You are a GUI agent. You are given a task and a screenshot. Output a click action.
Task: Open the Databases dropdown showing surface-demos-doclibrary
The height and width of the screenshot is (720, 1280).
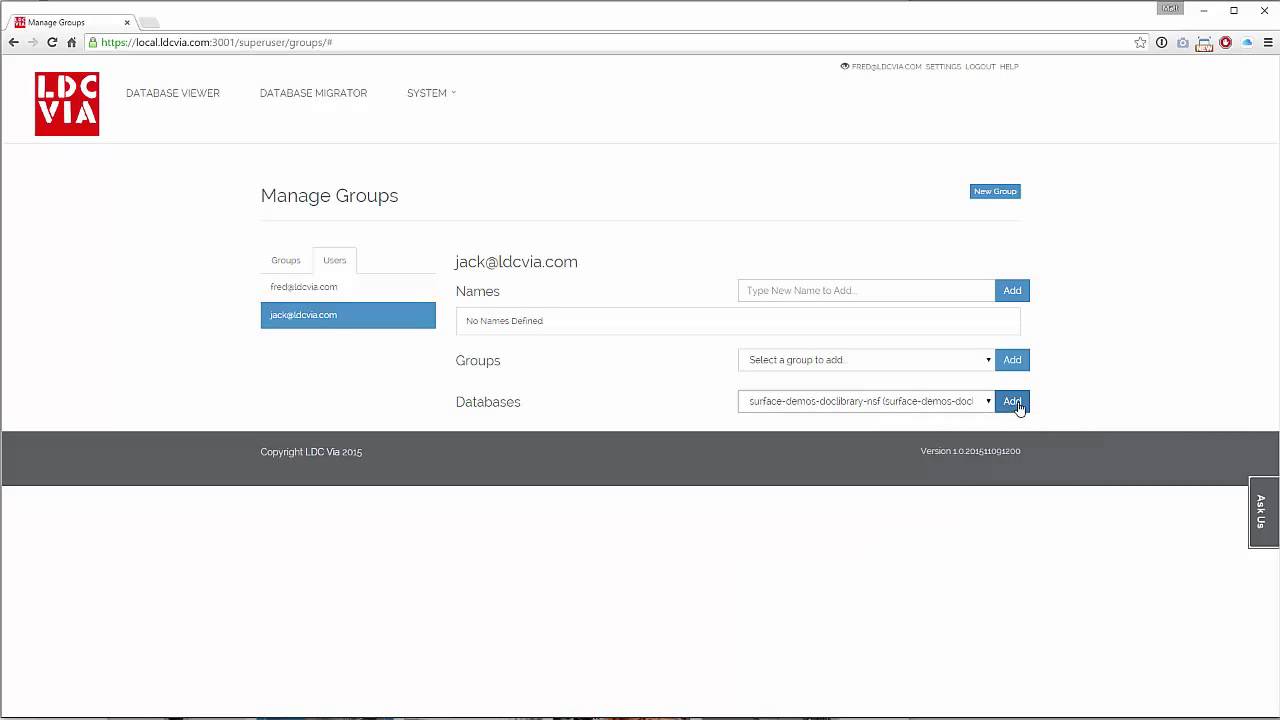point(866,401)
